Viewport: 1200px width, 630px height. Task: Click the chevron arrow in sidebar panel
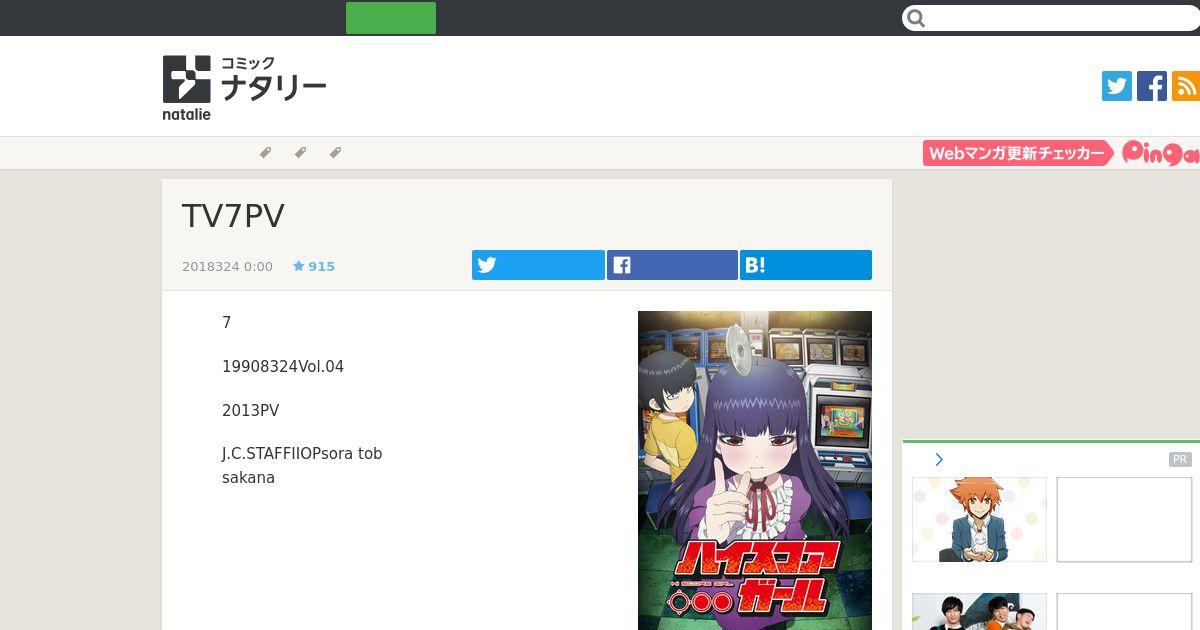pos(939,460)
